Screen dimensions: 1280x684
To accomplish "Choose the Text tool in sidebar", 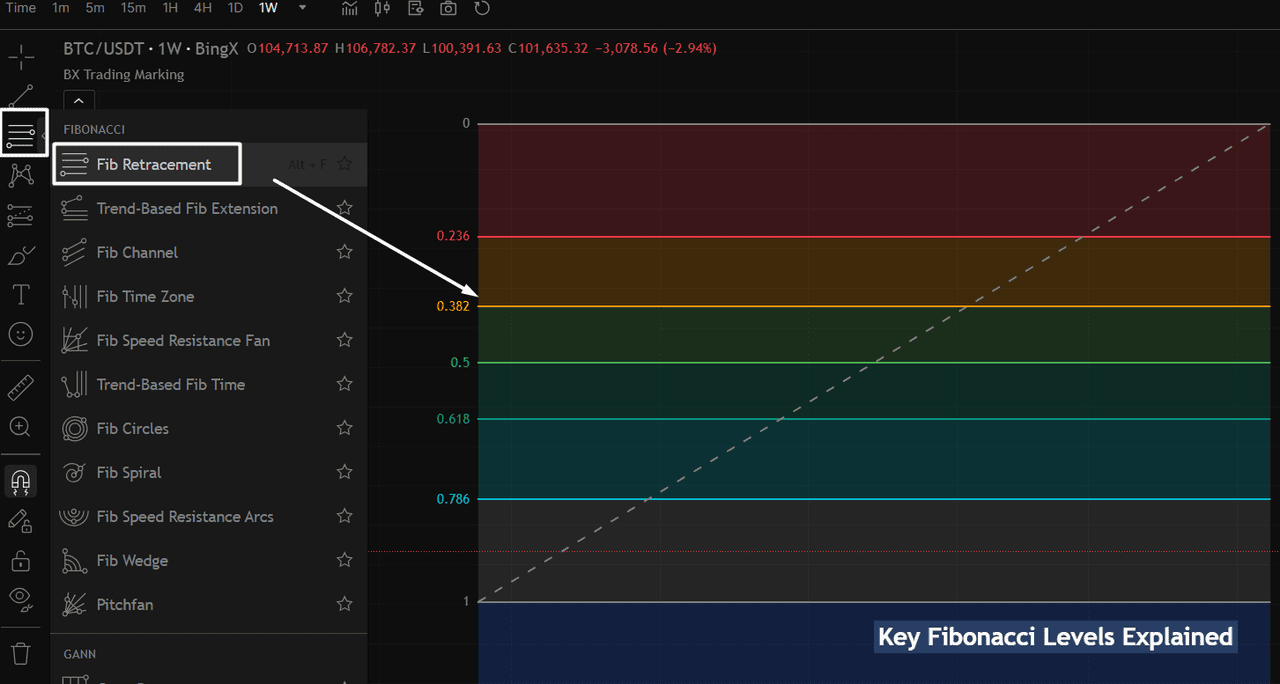I will (x=20, y=295).
